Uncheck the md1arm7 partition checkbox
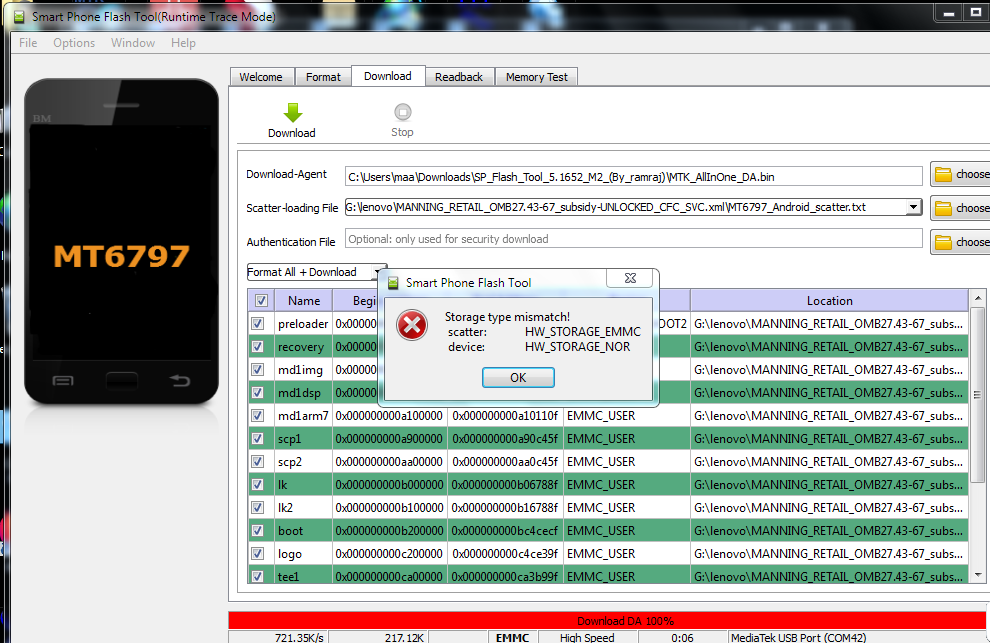Screen dimensions: 990x643 258,416
